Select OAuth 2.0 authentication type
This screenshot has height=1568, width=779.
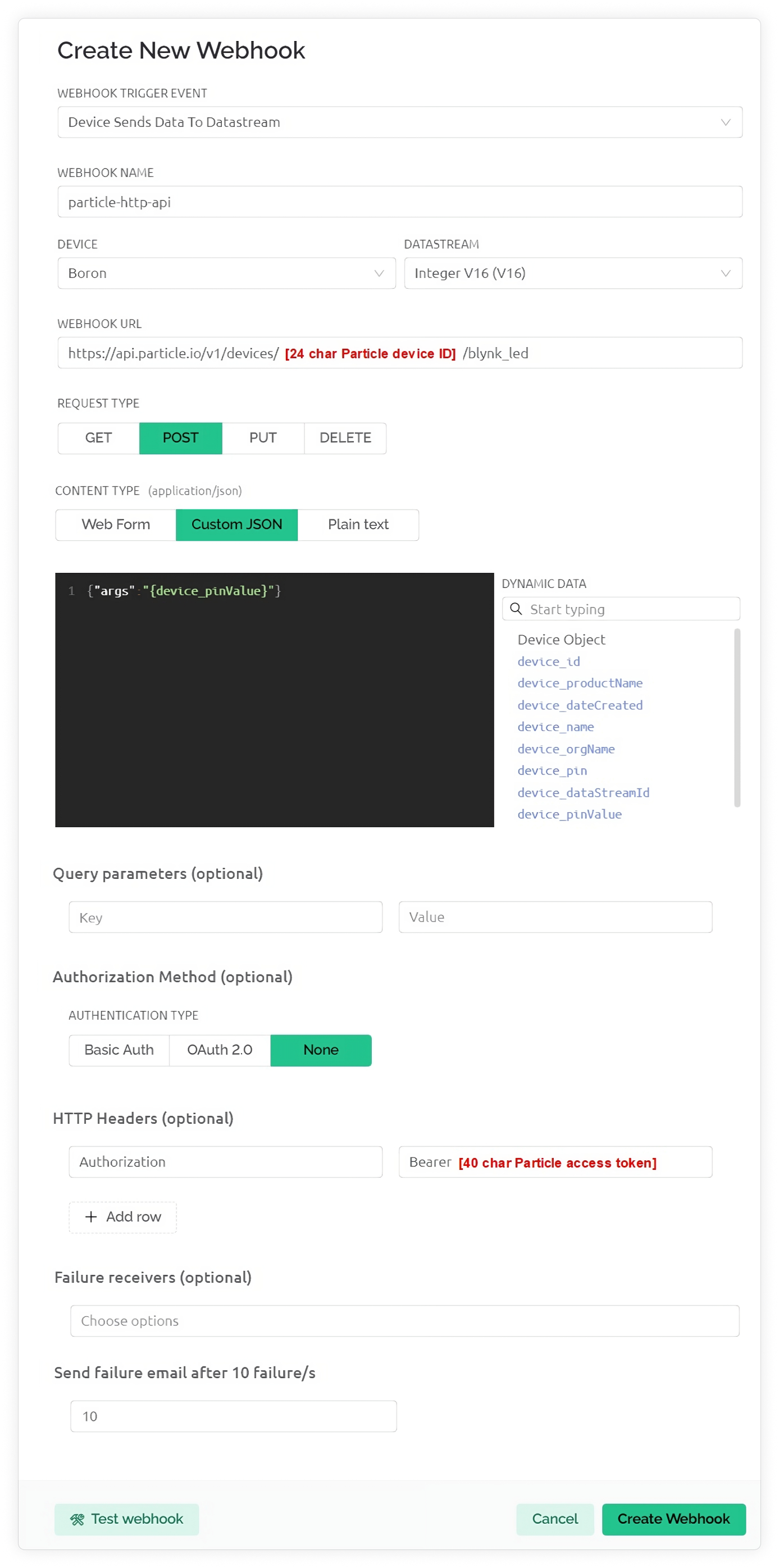click(x=220, y=1050)
